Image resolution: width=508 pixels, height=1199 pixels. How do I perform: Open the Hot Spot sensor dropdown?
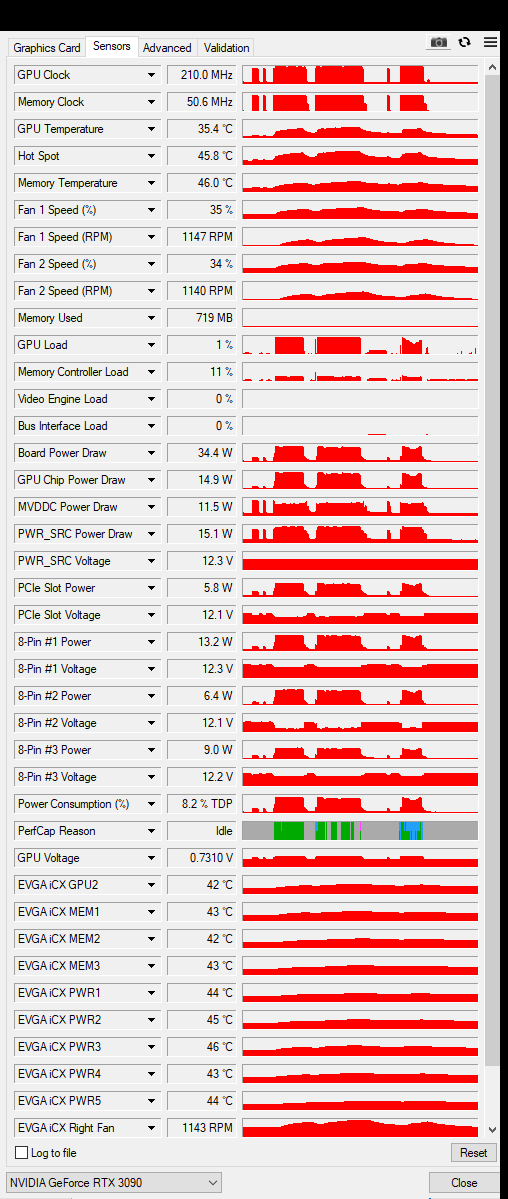click(151, 156)
